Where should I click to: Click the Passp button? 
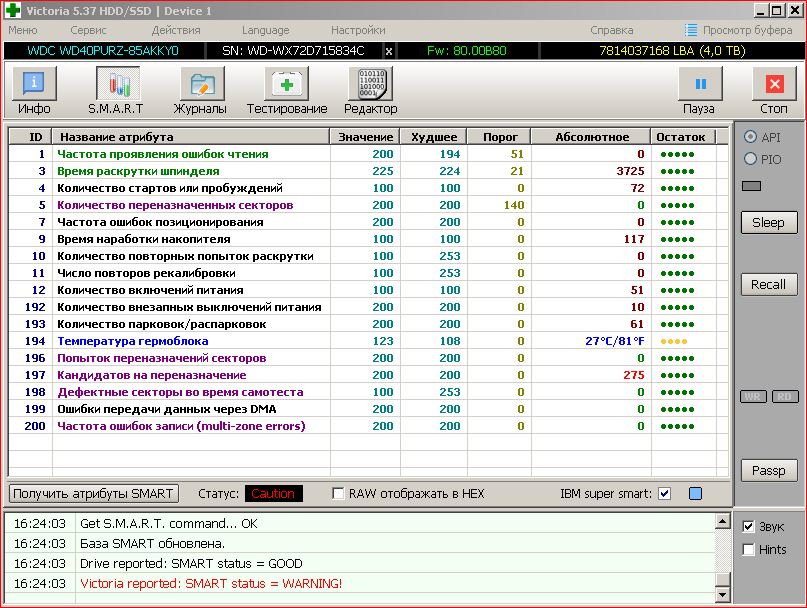click(x=769, y=471)
